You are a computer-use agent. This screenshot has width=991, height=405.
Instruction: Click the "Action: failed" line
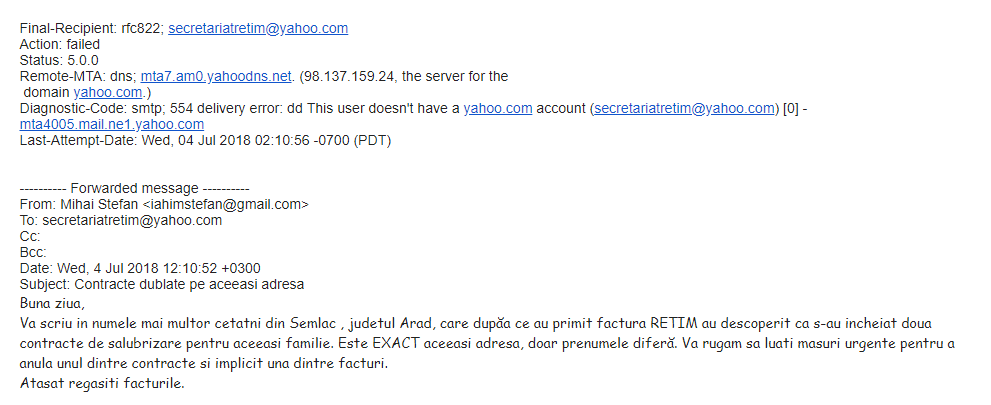60,44
